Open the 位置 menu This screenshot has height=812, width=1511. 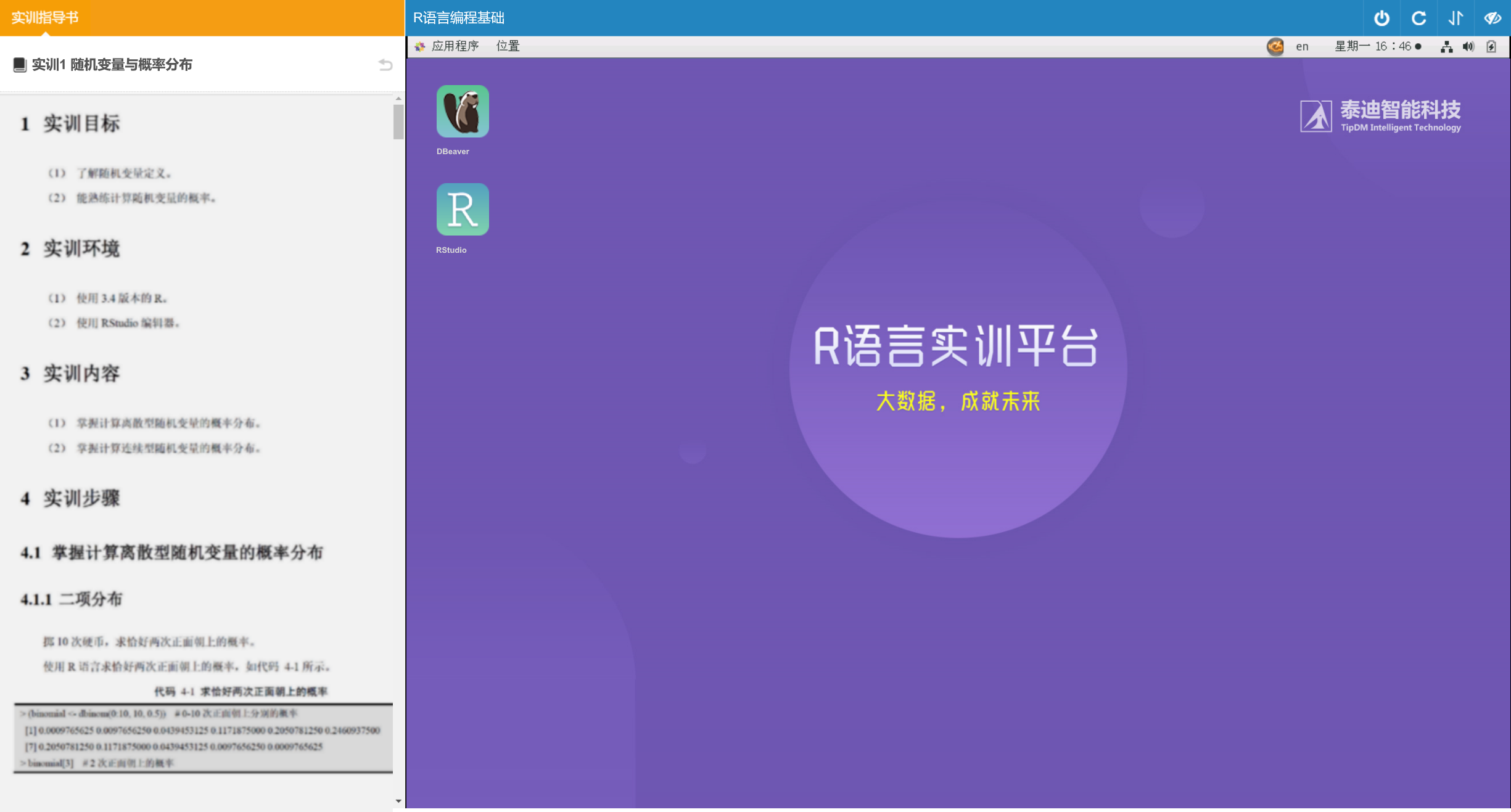coord(508,46)
